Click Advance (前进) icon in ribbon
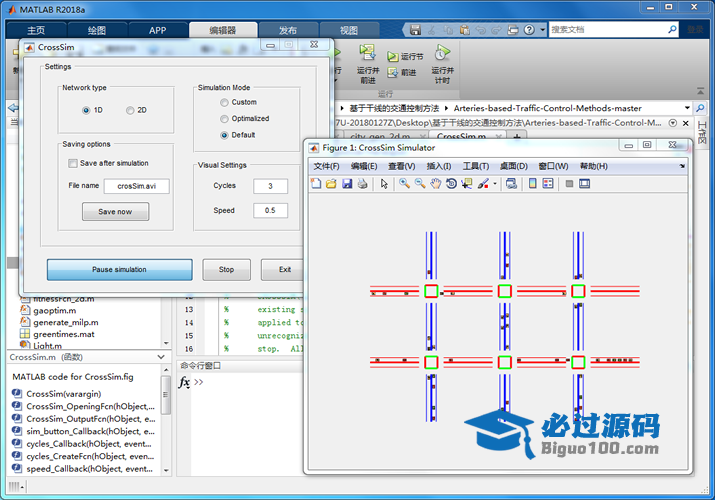The width and height of the screenshot is (715, 500). [402, 72]
